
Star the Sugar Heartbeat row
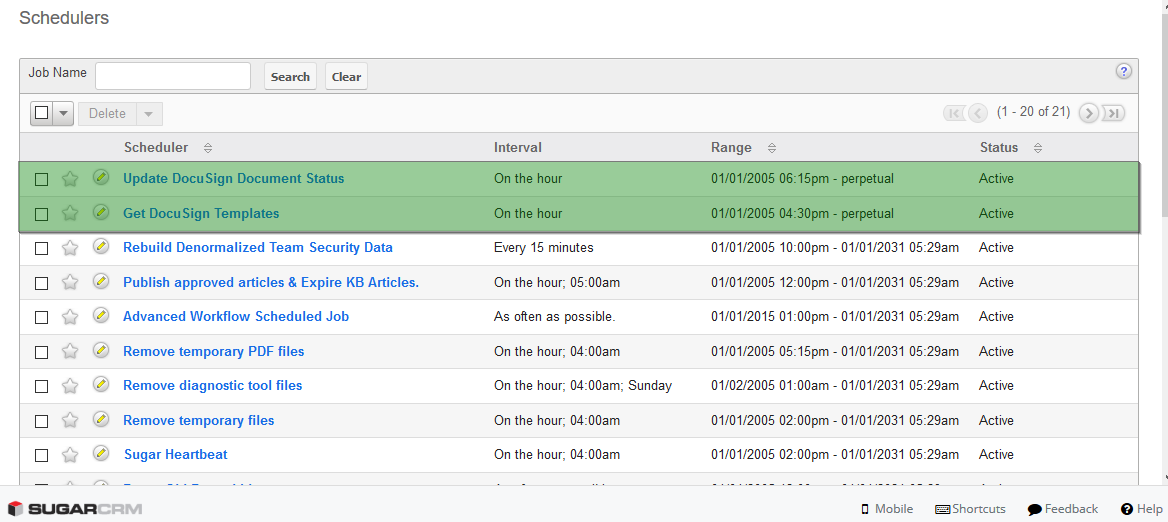(x=70, y=455)
